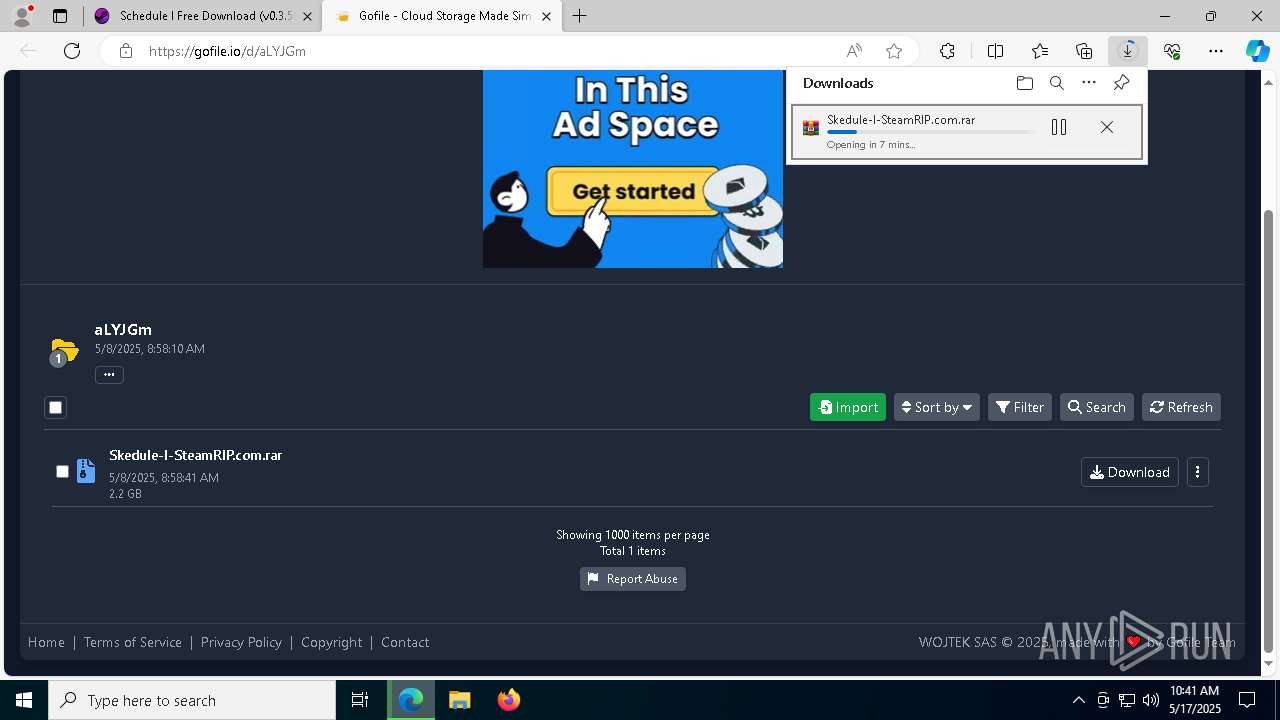Open the Edge profile icon

click(x=22, y=16)
